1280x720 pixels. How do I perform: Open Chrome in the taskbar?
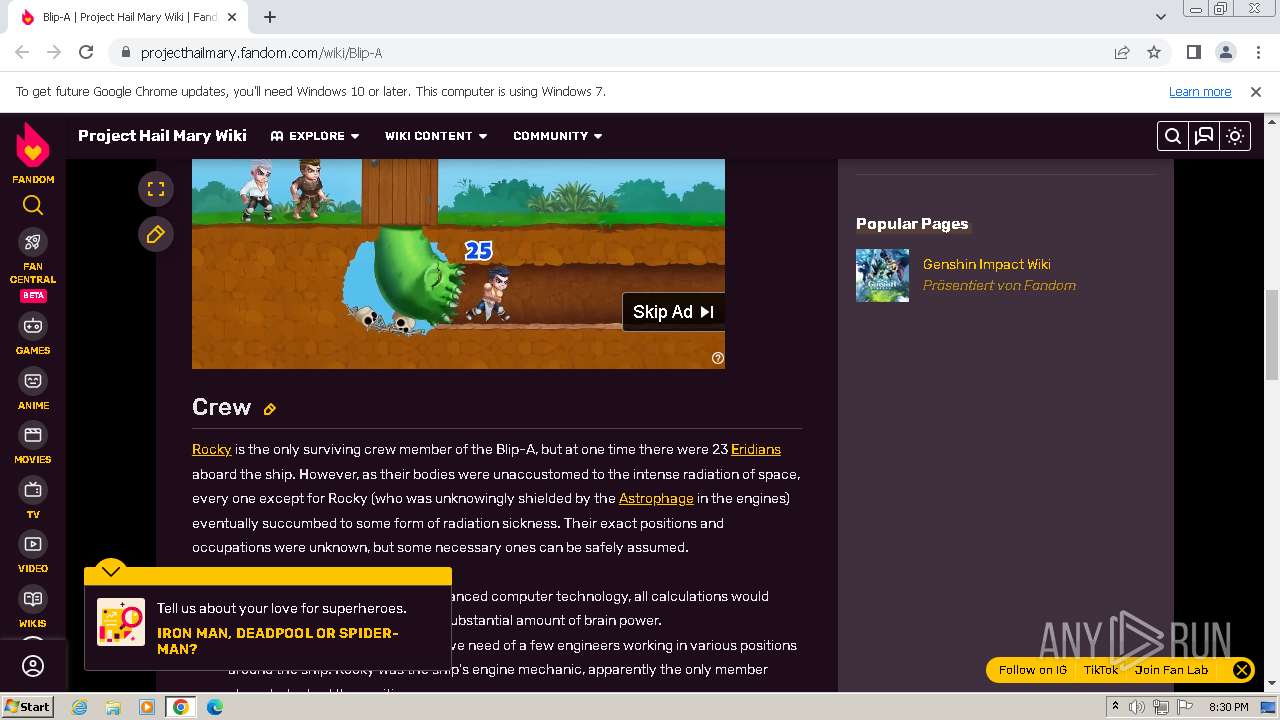[180, 707]
